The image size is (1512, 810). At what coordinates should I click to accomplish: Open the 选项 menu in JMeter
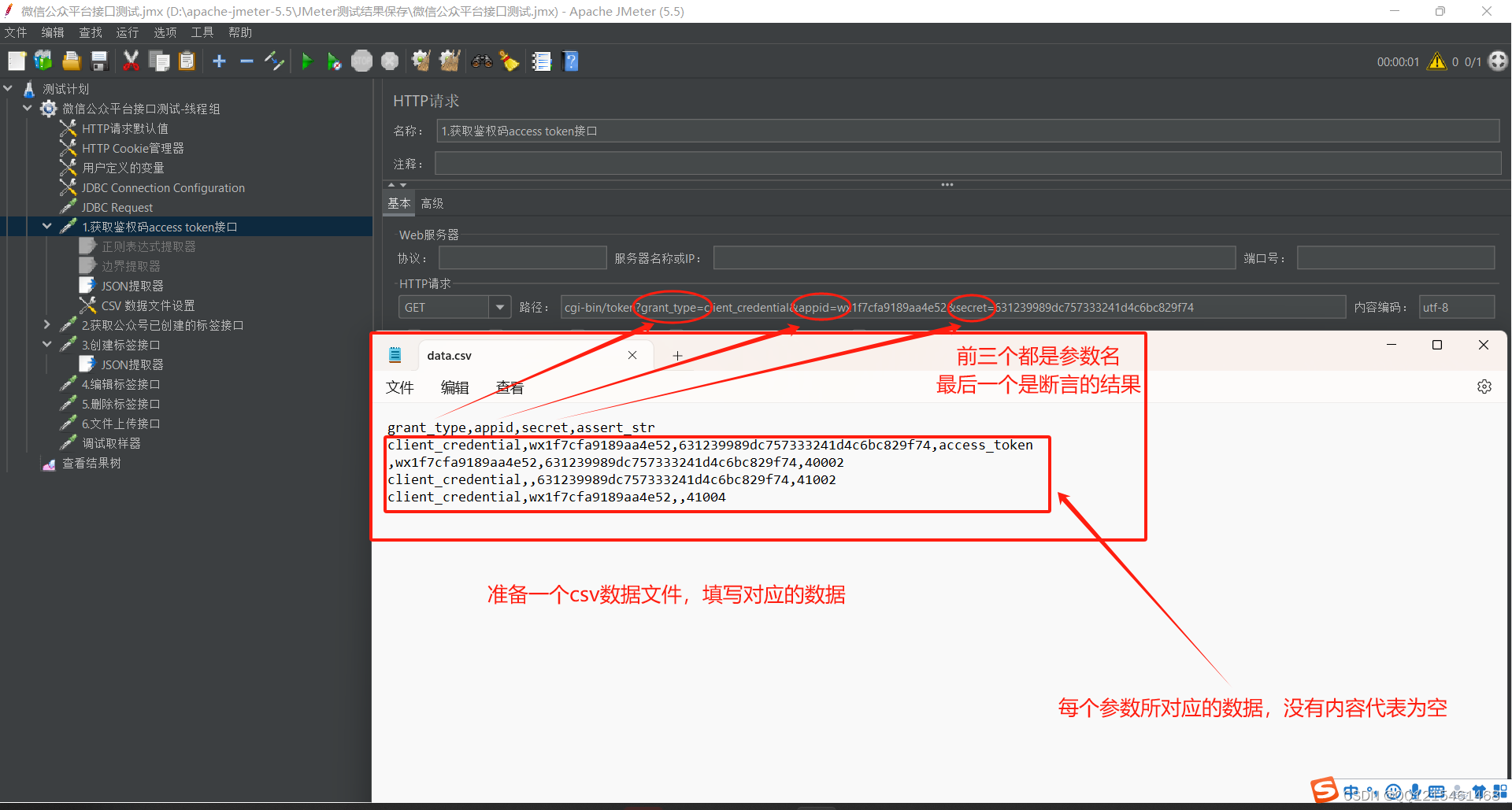(165, 32)
